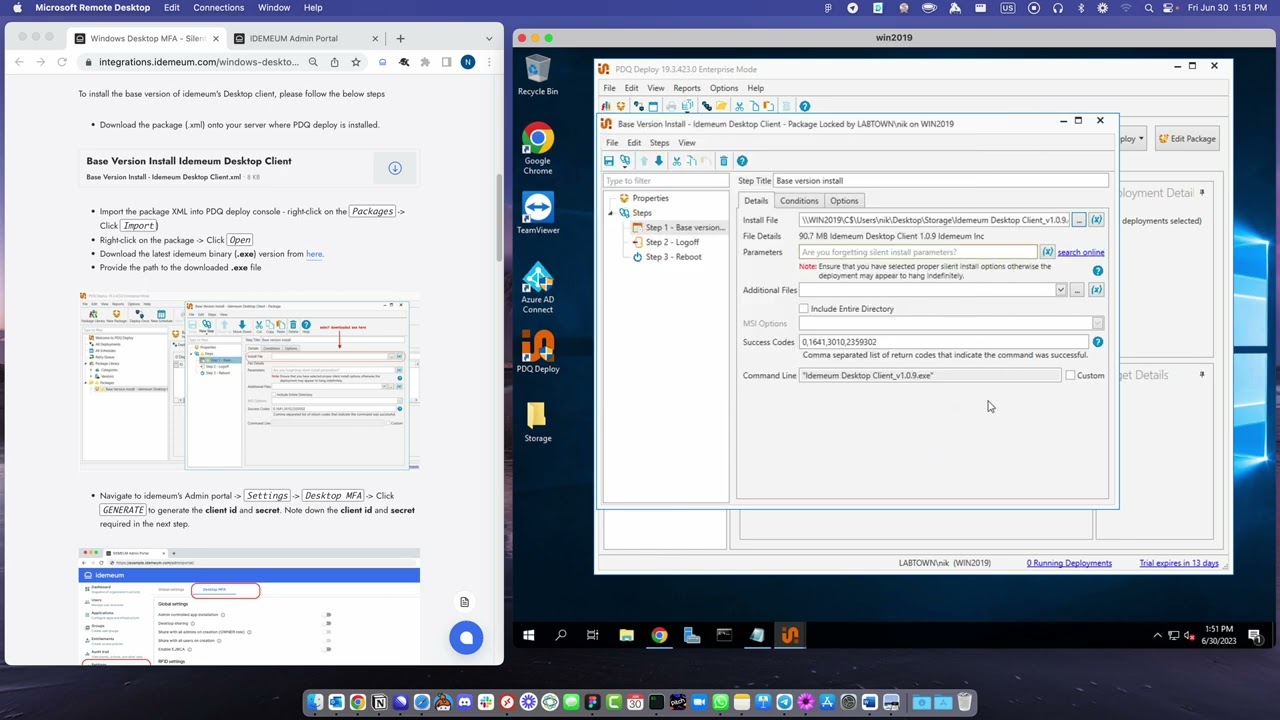The height and width of the screenshot is (720, 1280).
Task: Open the New Step dropdown icon
Action: 625,161
